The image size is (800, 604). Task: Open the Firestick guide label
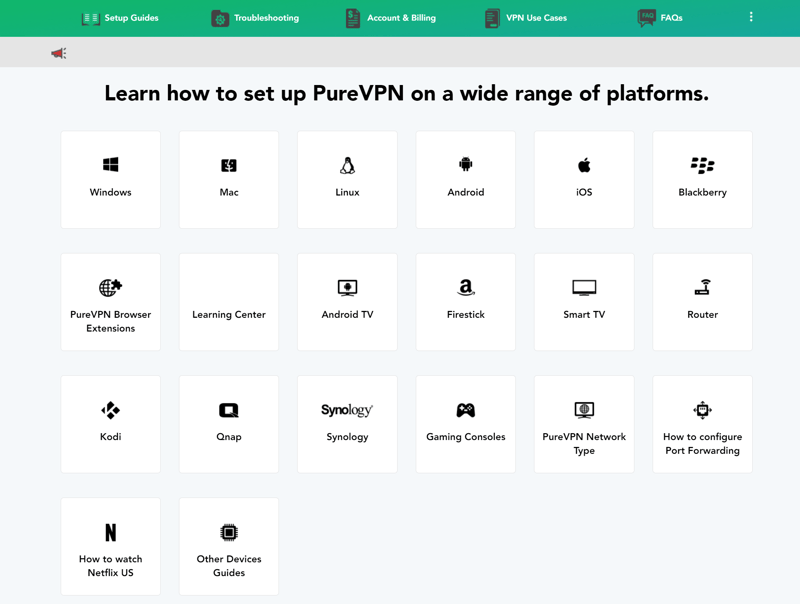click(466, 315)
